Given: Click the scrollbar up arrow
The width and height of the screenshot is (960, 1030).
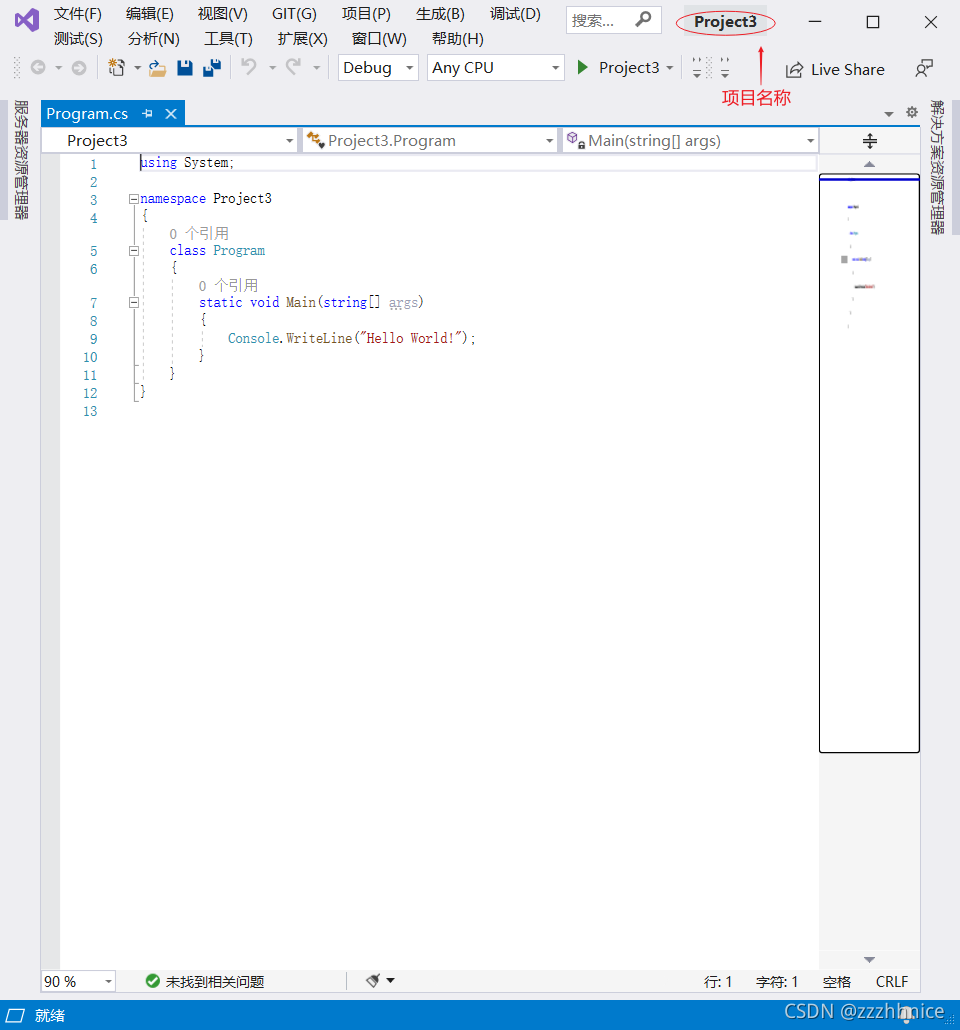Looking at the screenshot, I should [869, 164].
